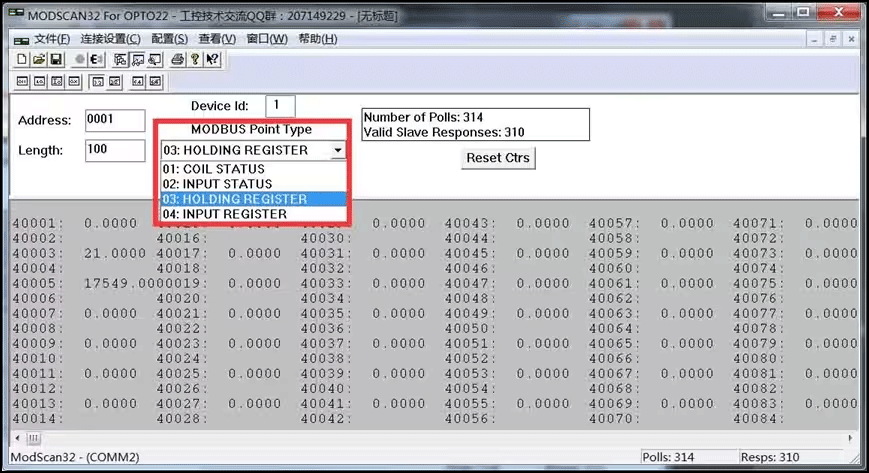Click the Disconnect icon in the toolbar
The image size is (869, 473).
click(x=97, y=60)
